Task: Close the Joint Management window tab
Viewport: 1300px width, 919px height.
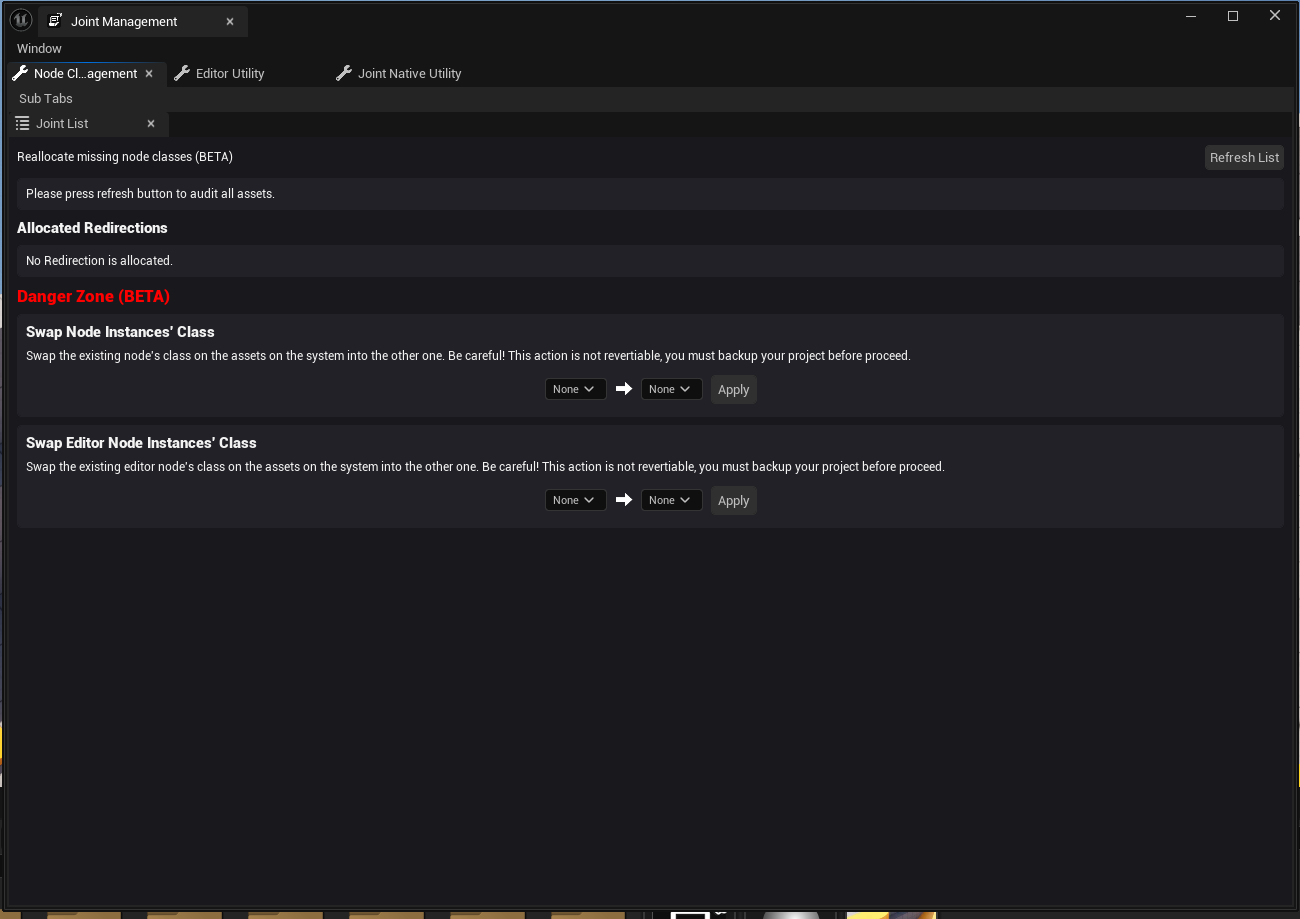Action: tap(230, 22)
